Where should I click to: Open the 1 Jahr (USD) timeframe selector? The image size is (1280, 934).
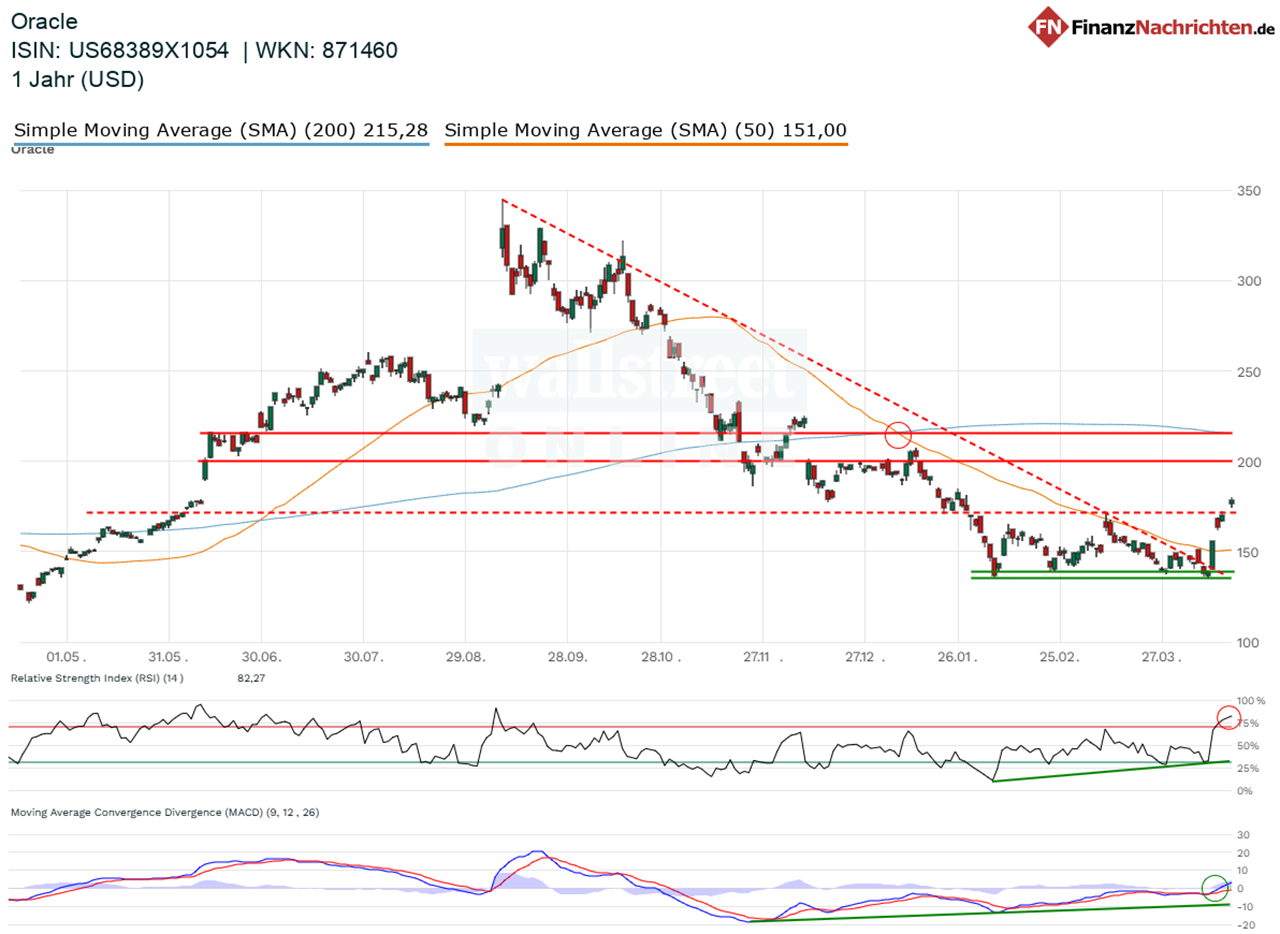click(x=78, y=80)
